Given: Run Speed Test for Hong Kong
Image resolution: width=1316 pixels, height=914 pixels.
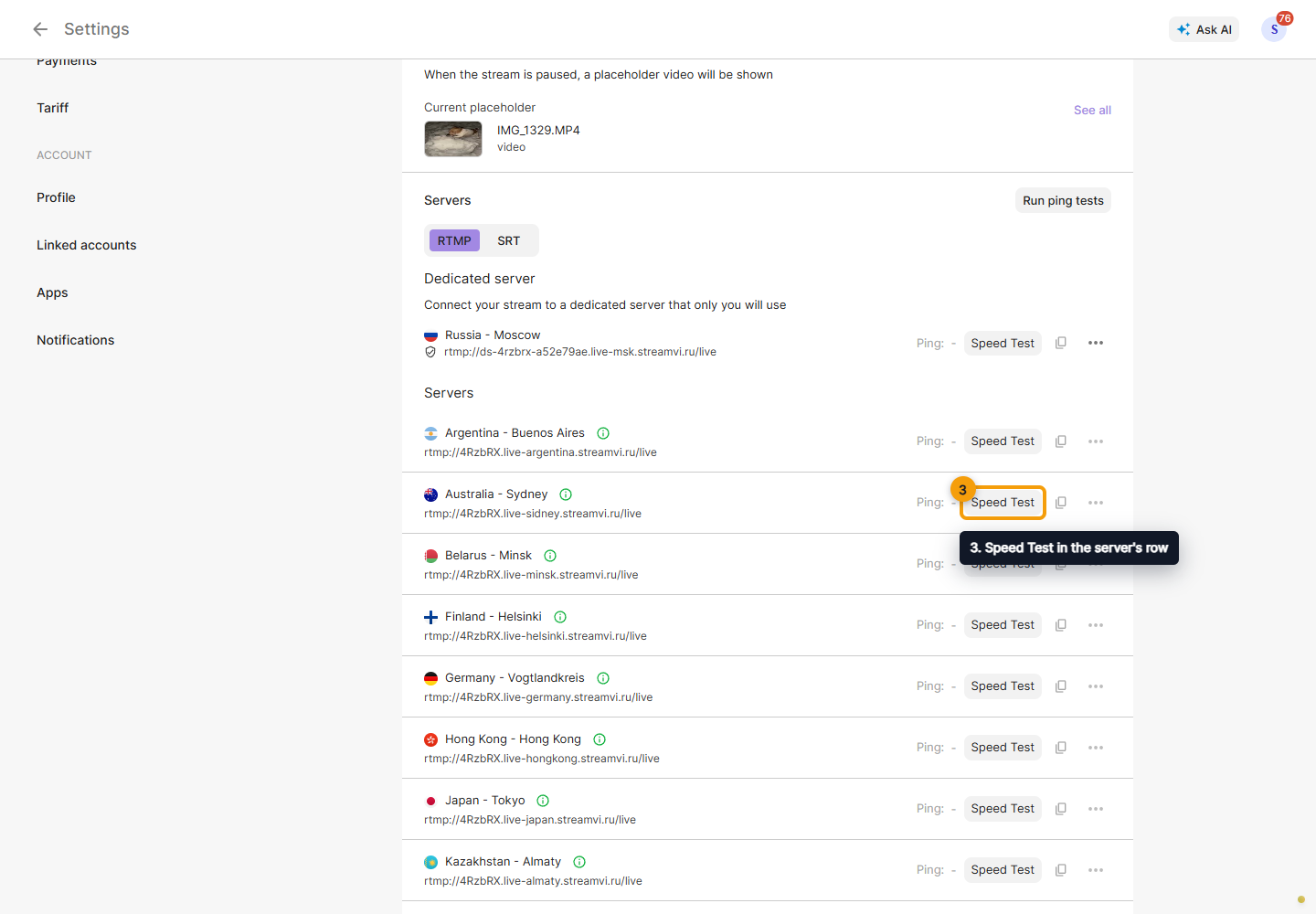Looking at the screenshot, I should (1003, 748).
